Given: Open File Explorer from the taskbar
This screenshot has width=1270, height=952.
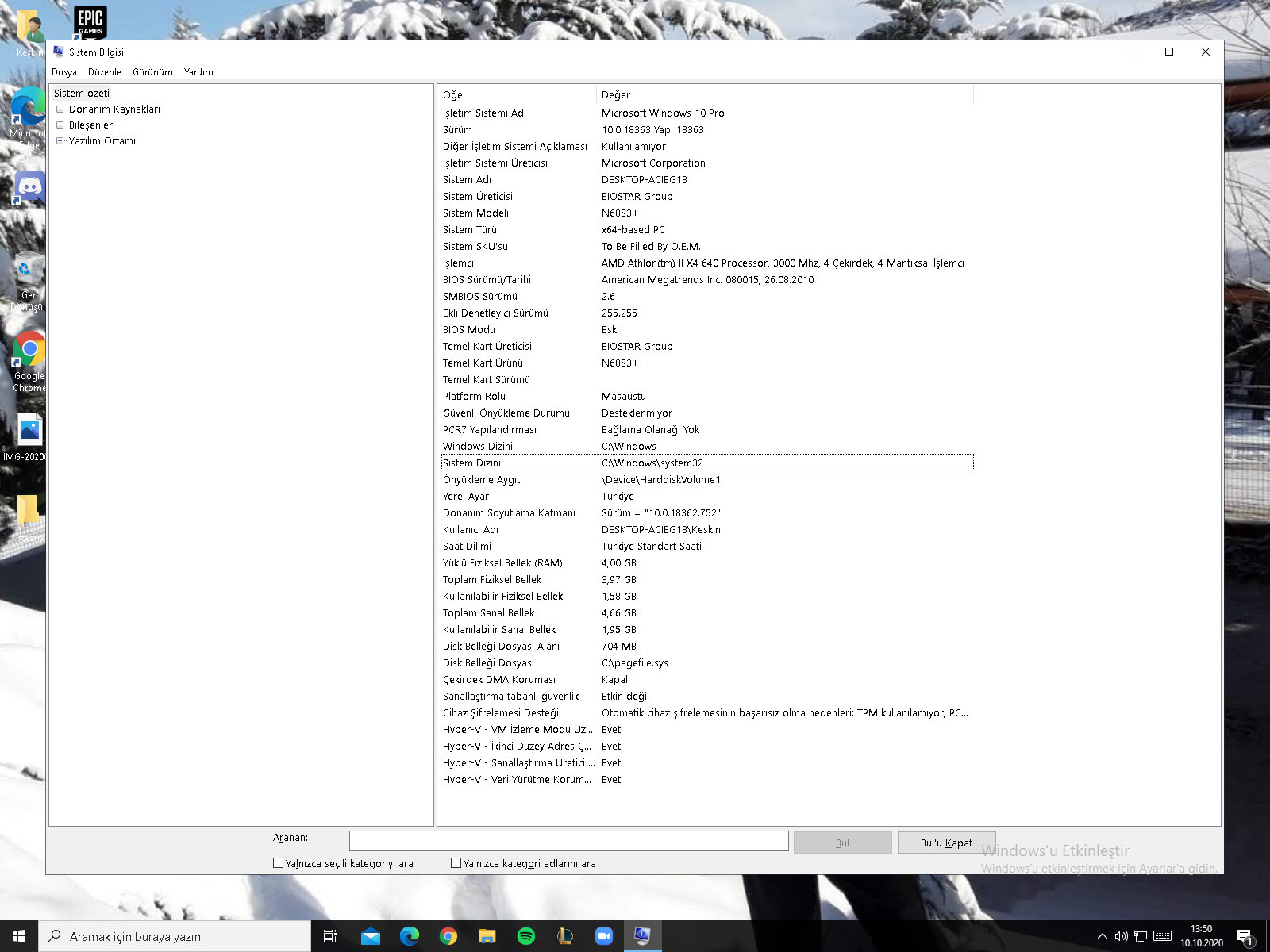Looking at the screenshot, I should click(487, 936).
